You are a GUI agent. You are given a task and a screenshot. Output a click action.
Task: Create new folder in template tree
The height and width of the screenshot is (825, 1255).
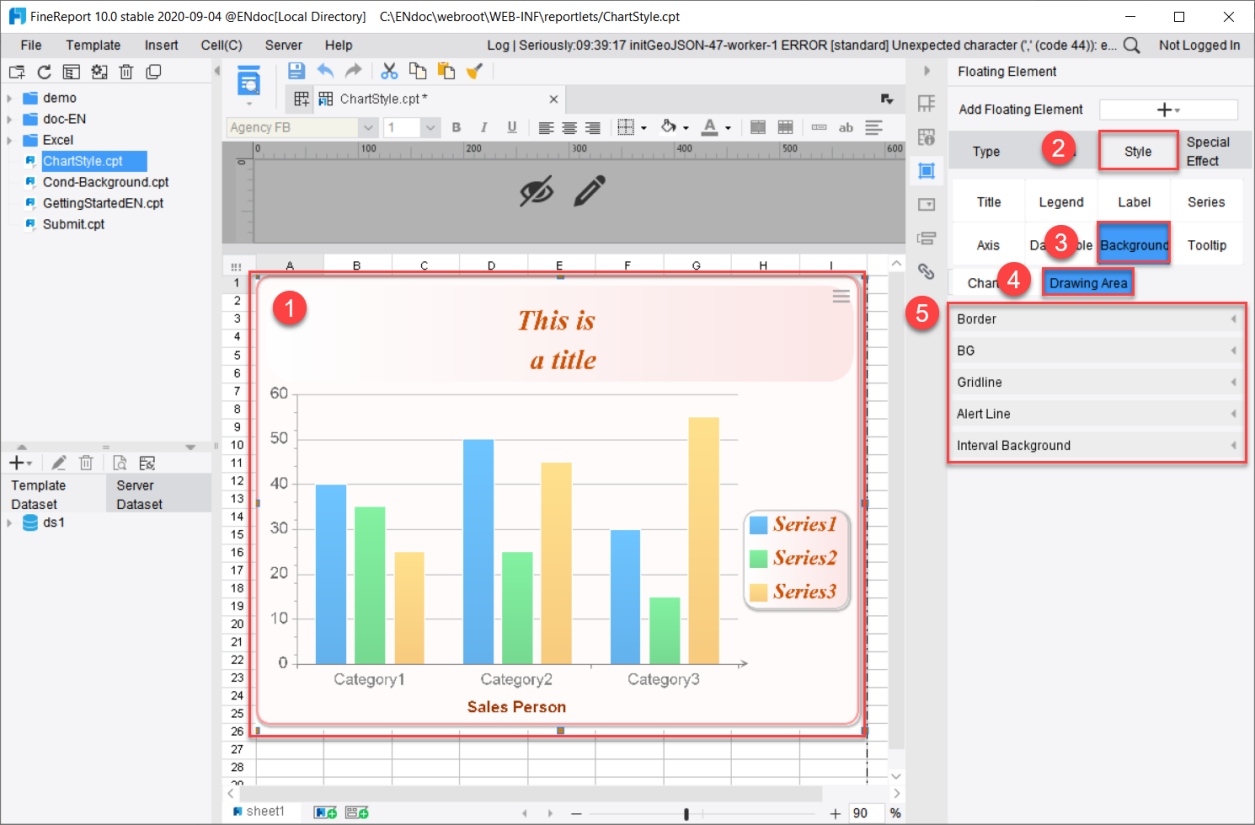coord(16,72)
